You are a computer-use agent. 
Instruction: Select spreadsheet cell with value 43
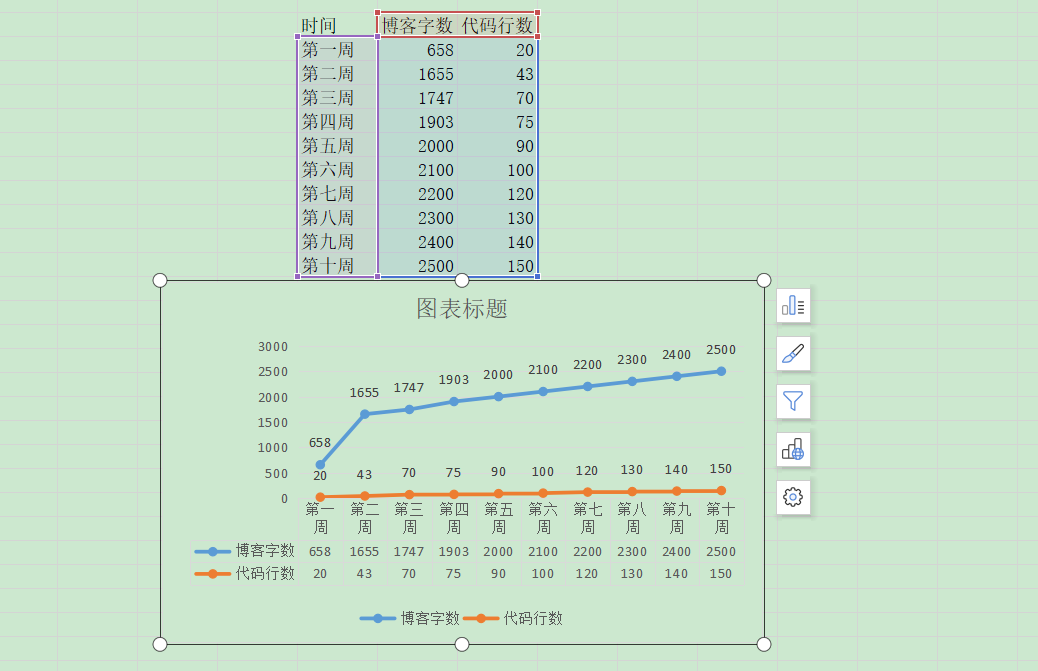(497, 73)
